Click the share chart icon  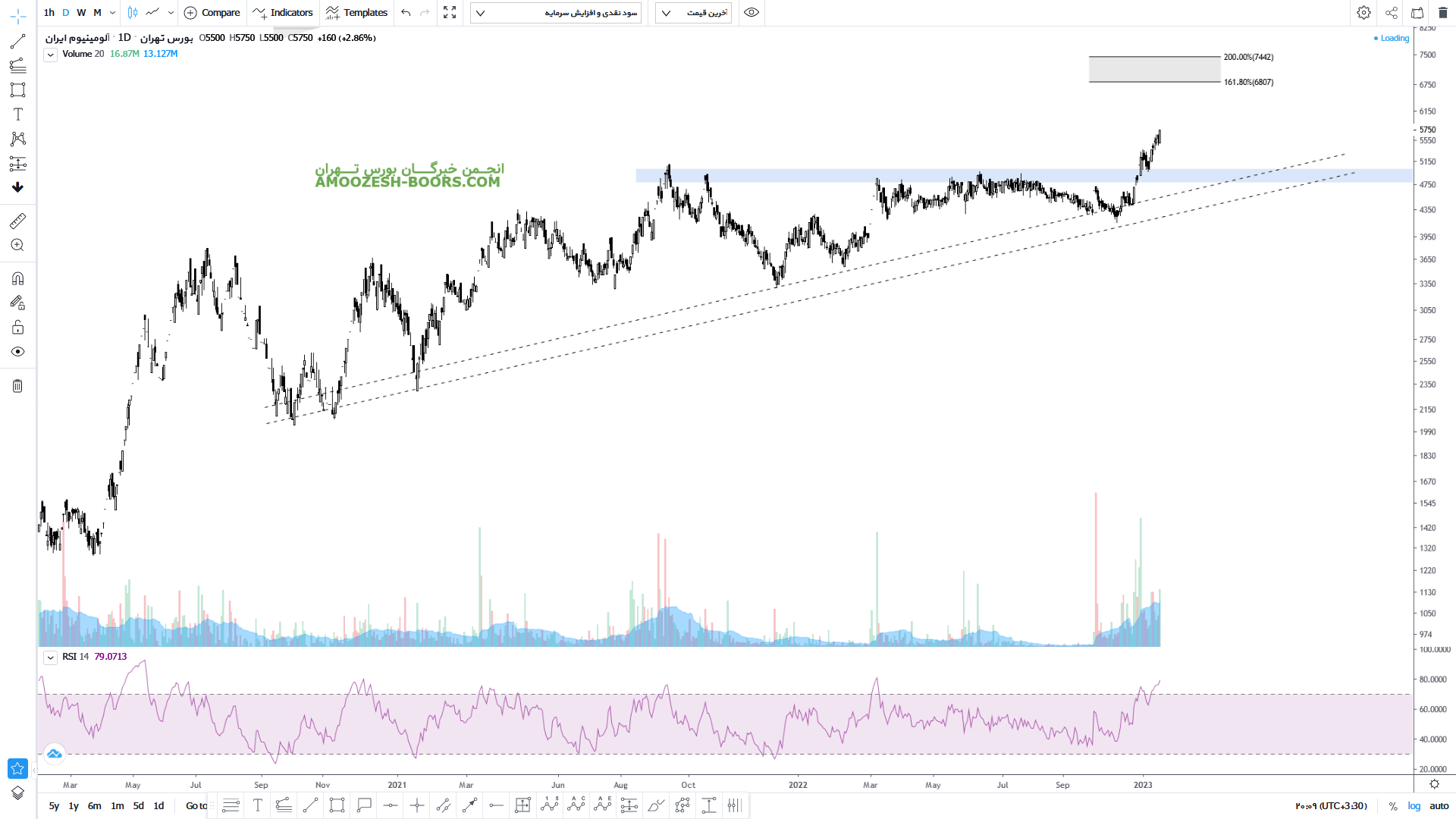1392,12
